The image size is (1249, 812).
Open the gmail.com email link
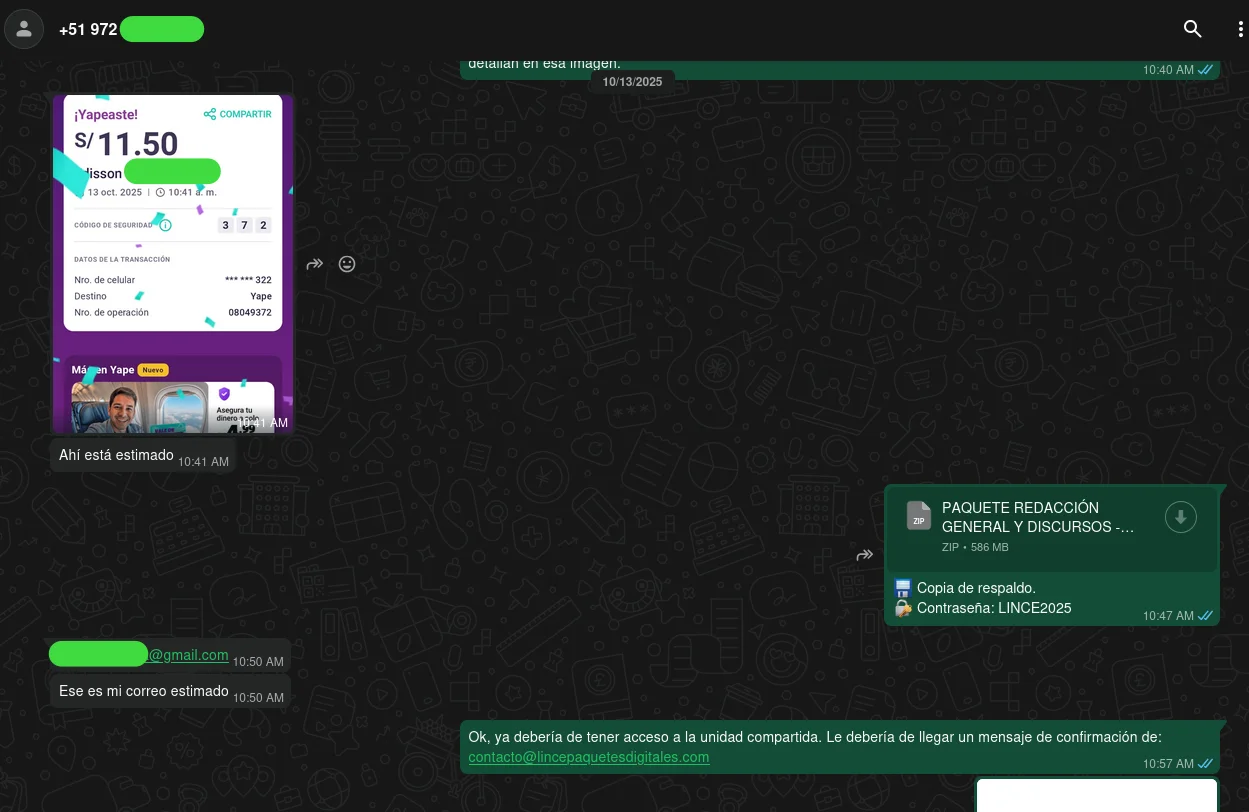[x=188, y=655]
